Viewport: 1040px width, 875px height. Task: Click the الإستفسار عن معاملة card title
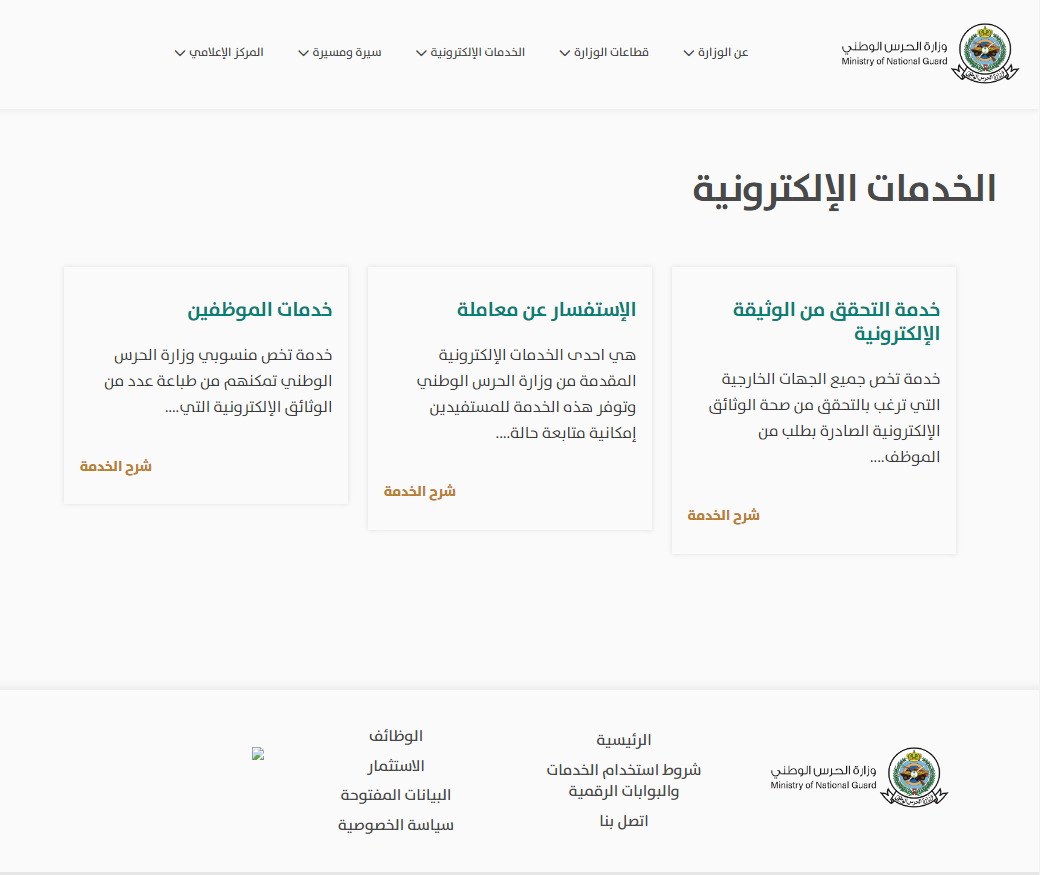pos(546,310)
